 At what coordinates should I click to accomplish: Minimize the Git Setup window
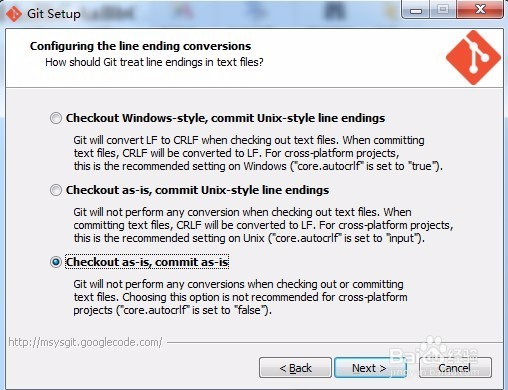(416, 10)
